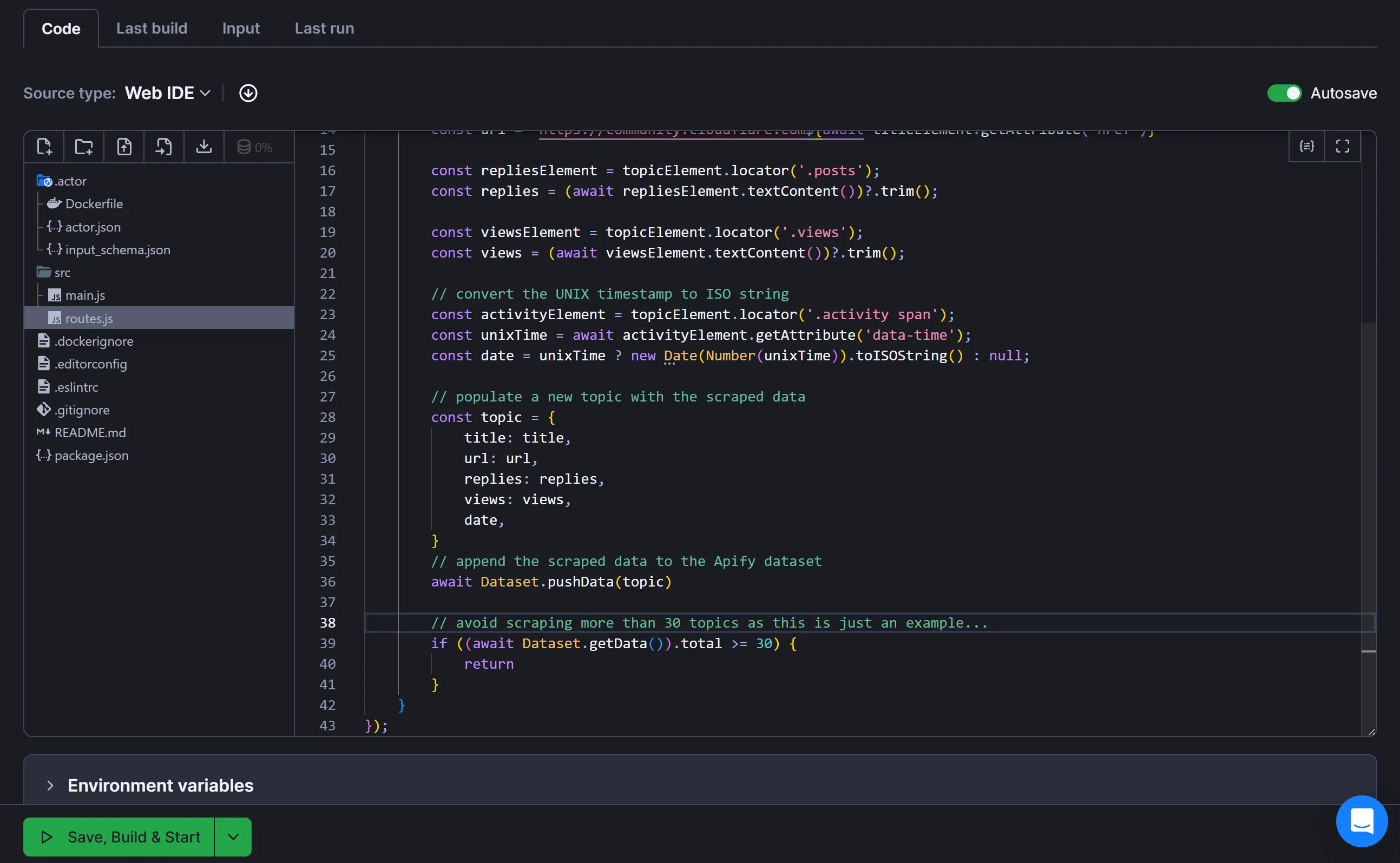
Task: Open the .eslintrc file
Action: [67, 386]
